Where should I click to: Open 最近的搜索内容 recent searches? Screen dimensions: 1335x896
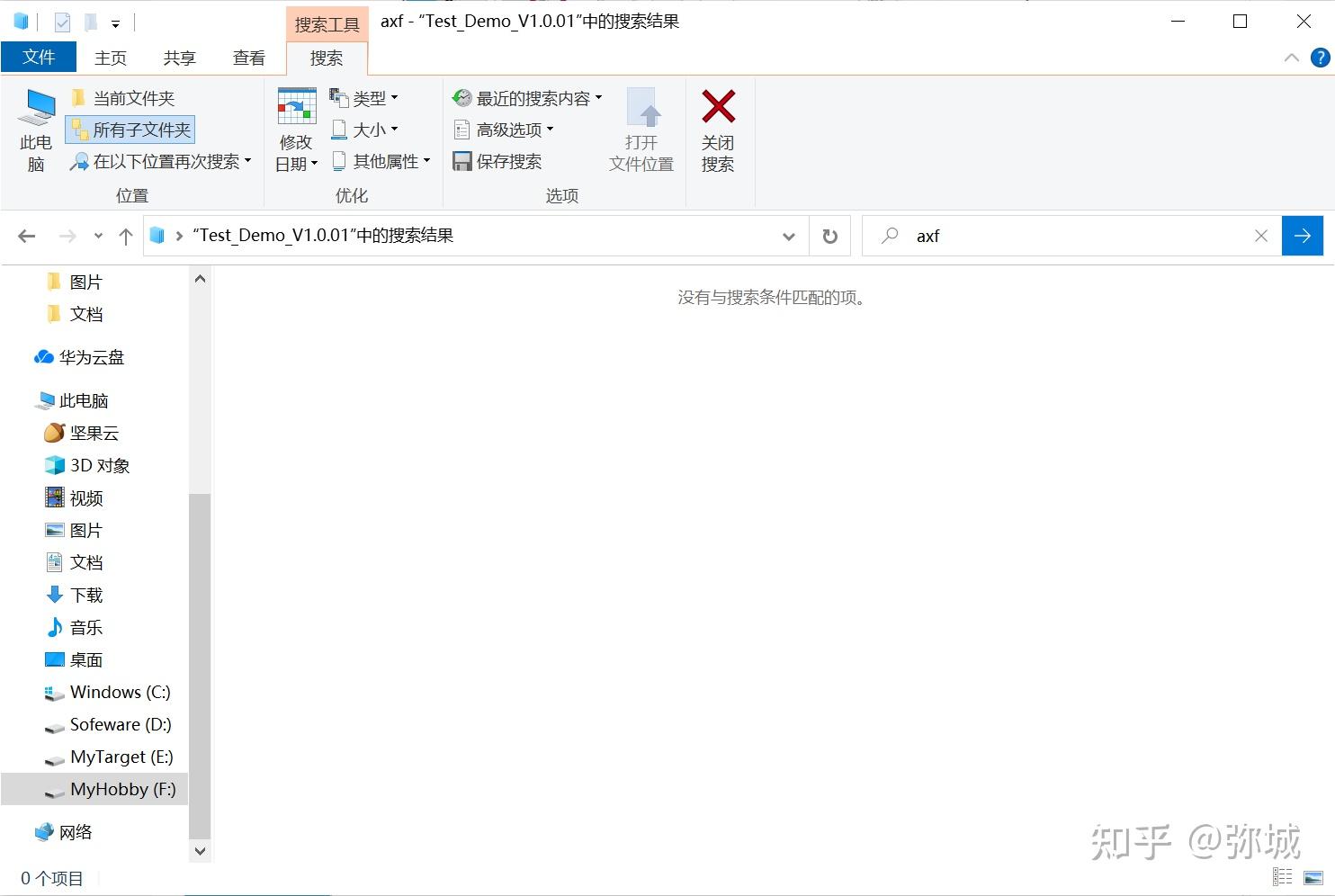click(x=526, y=98)
